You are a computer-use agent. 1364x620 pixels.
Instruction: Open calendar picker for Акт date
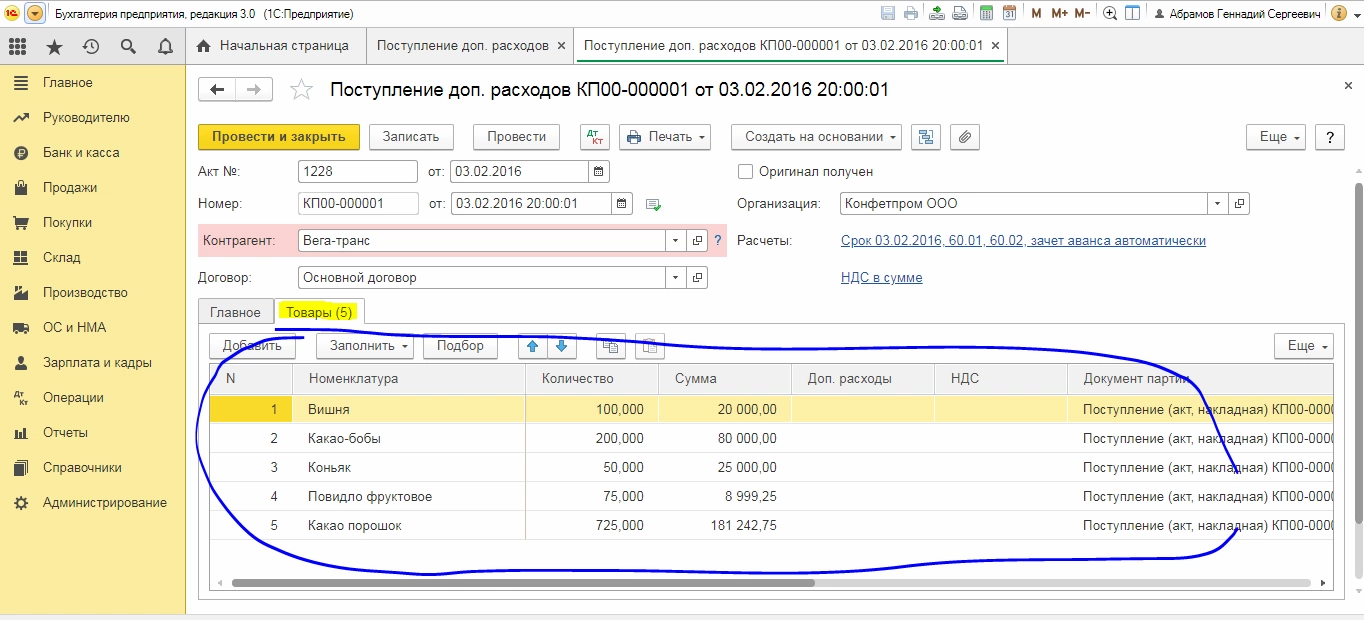tap(599, 171)
